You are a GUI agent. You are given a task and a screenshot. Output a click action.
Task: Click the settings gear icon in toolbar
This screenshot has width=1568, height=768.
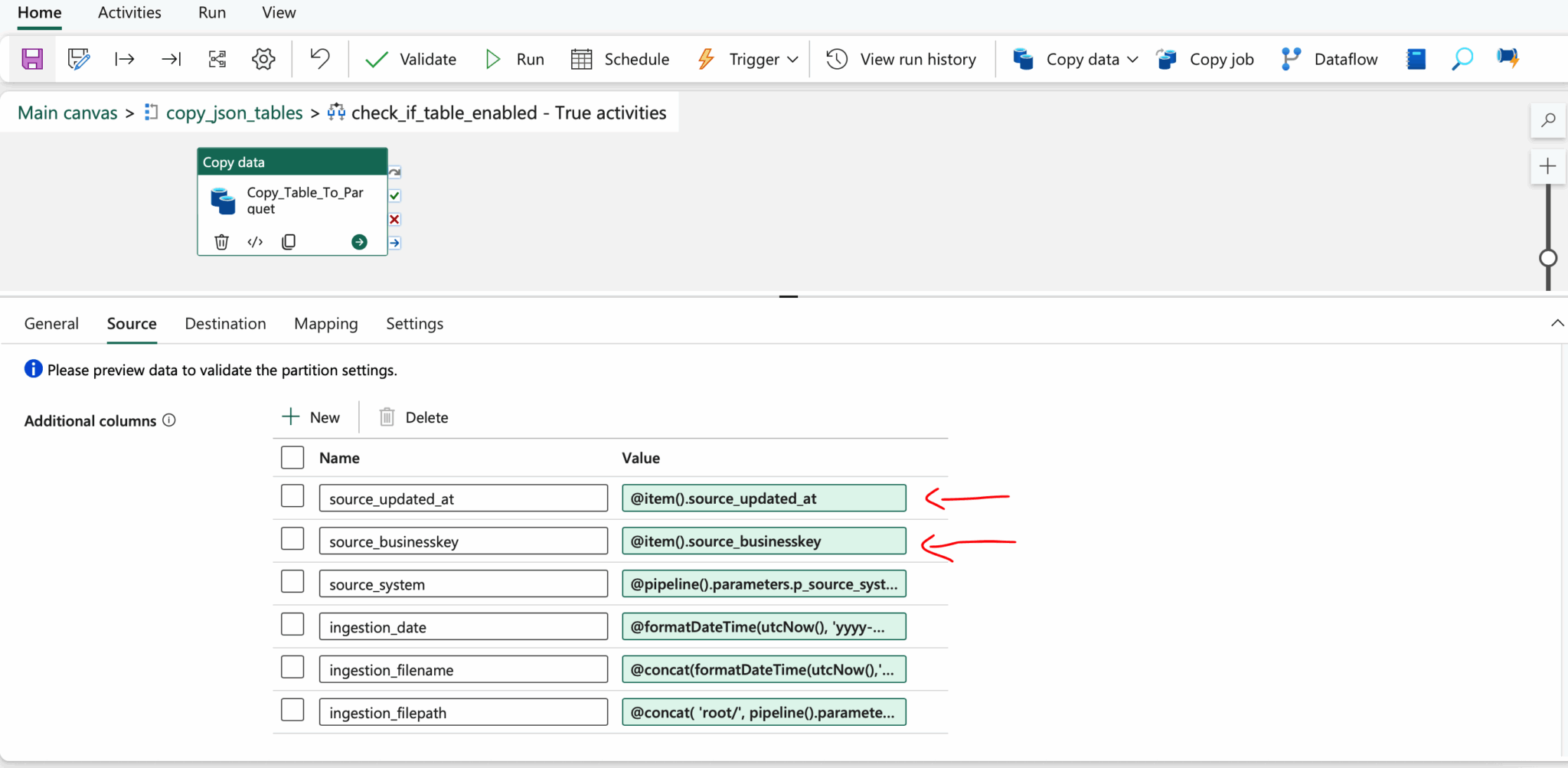point(263,59)
